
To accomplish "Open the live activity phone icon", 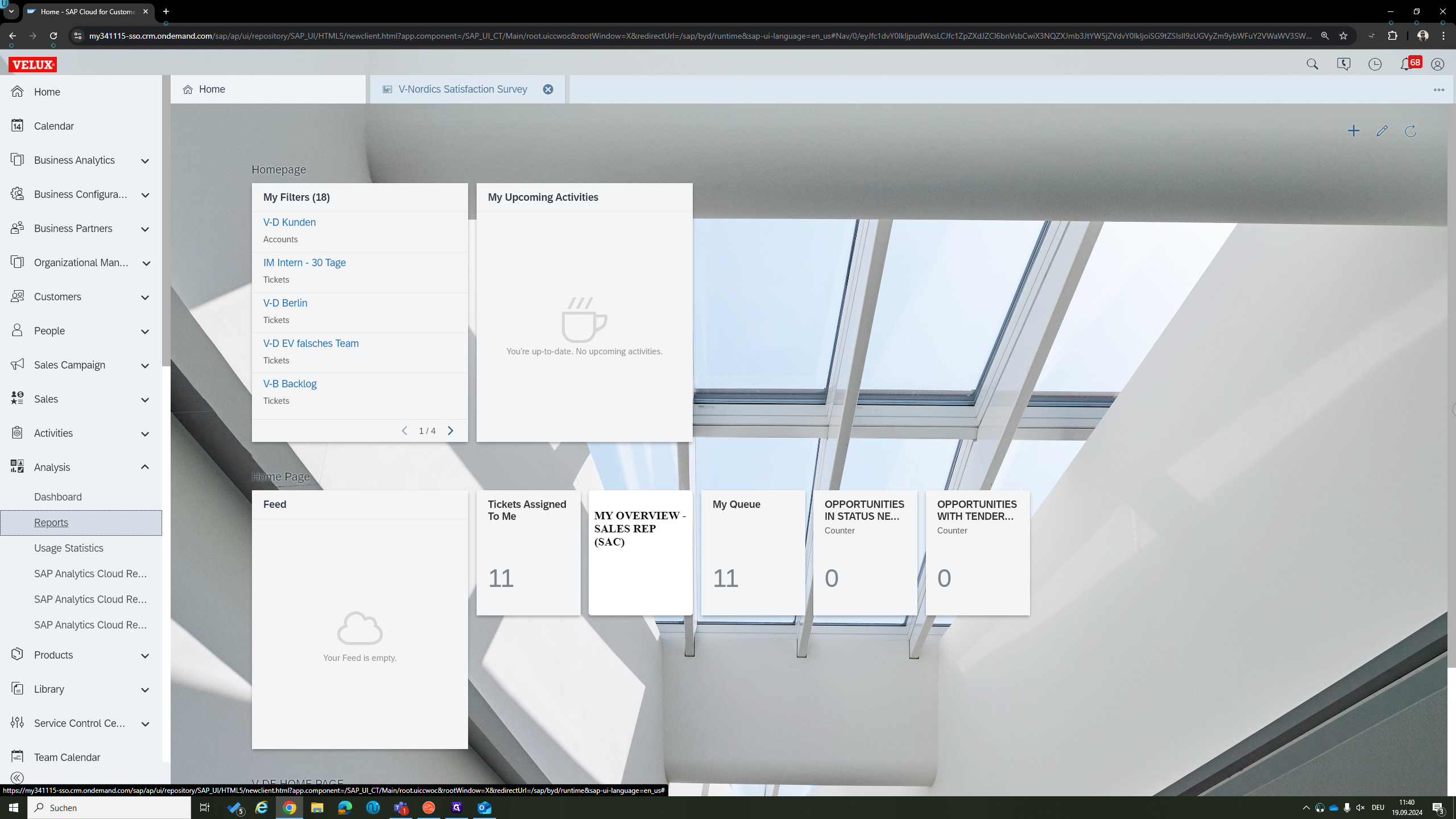I will [1343, 64].
